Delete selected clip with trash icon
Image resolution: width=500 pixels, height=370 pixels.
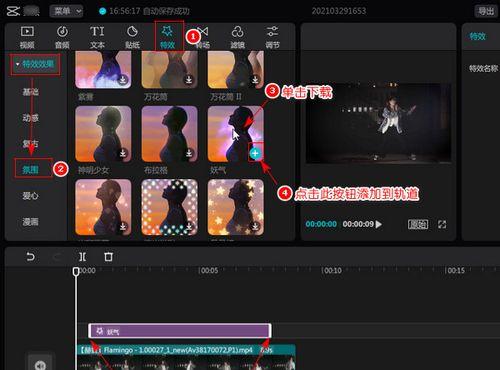(108, 257)
